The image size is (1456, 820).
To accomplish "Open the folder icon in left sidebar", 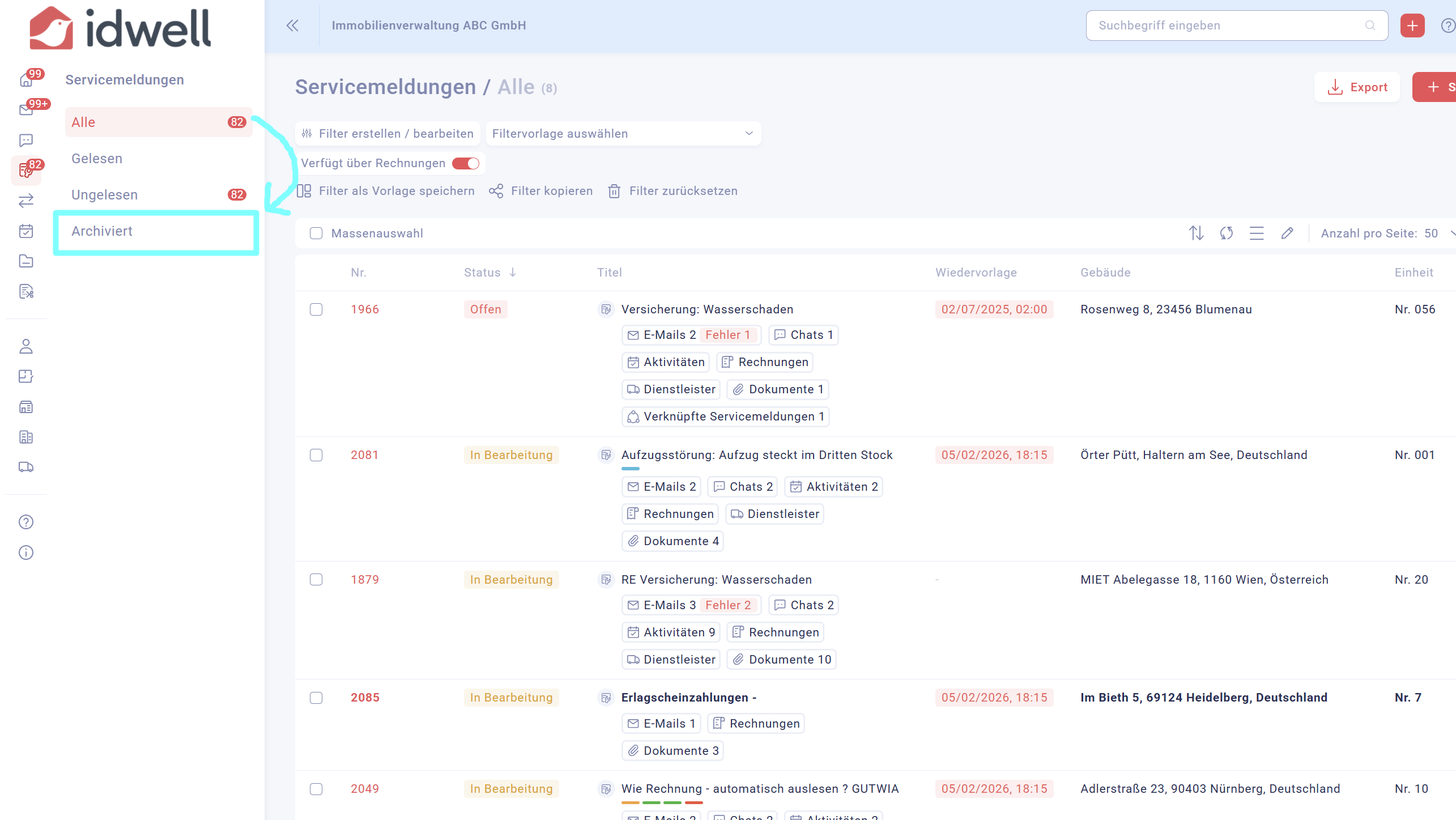I will (26, 261).
